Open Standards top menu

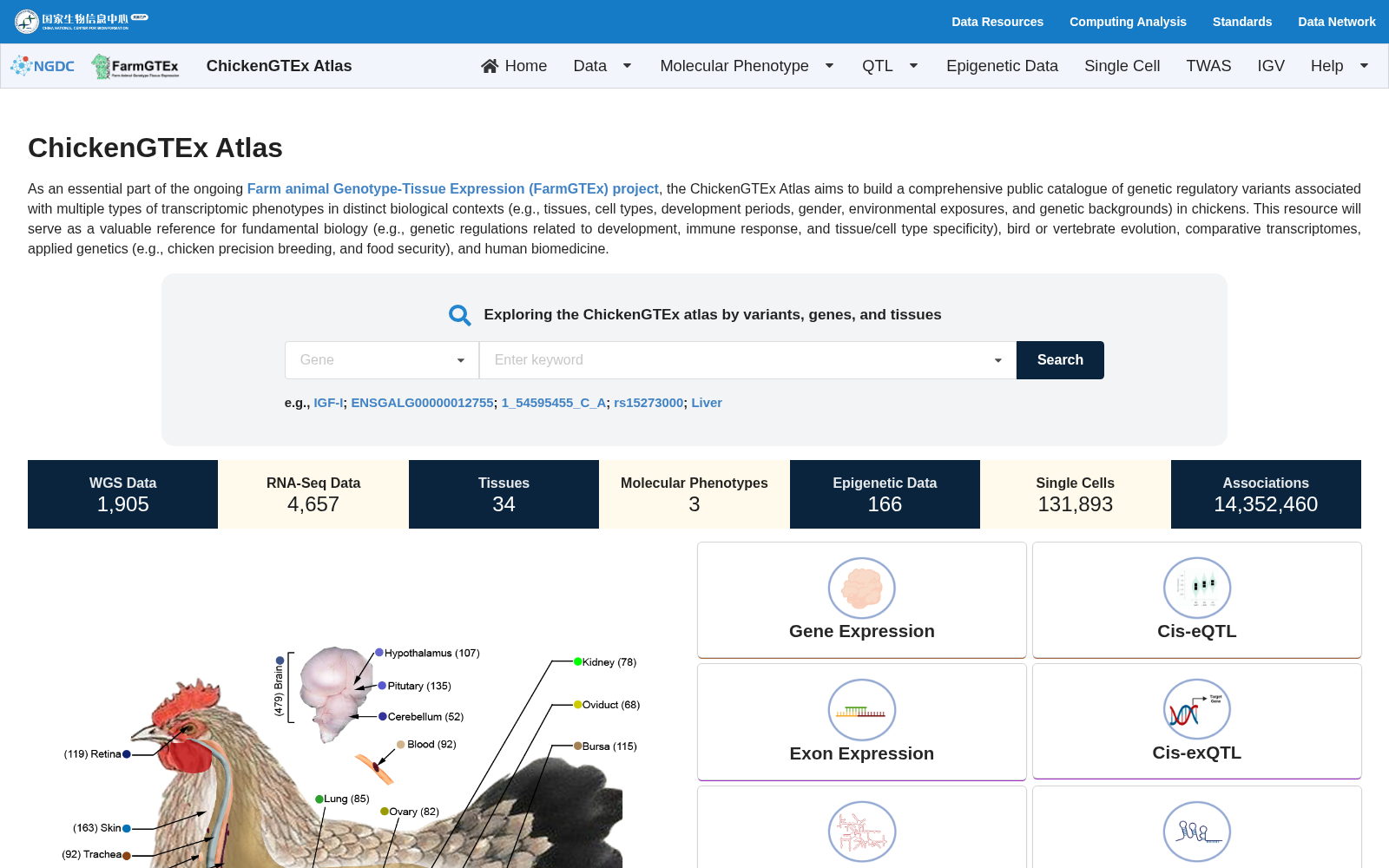coord(1242,22)
